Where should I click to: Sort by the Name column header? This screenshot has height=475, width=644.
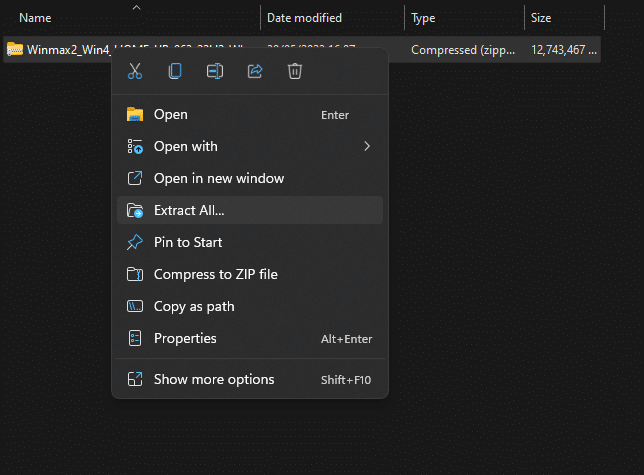[x=36, y=18]
